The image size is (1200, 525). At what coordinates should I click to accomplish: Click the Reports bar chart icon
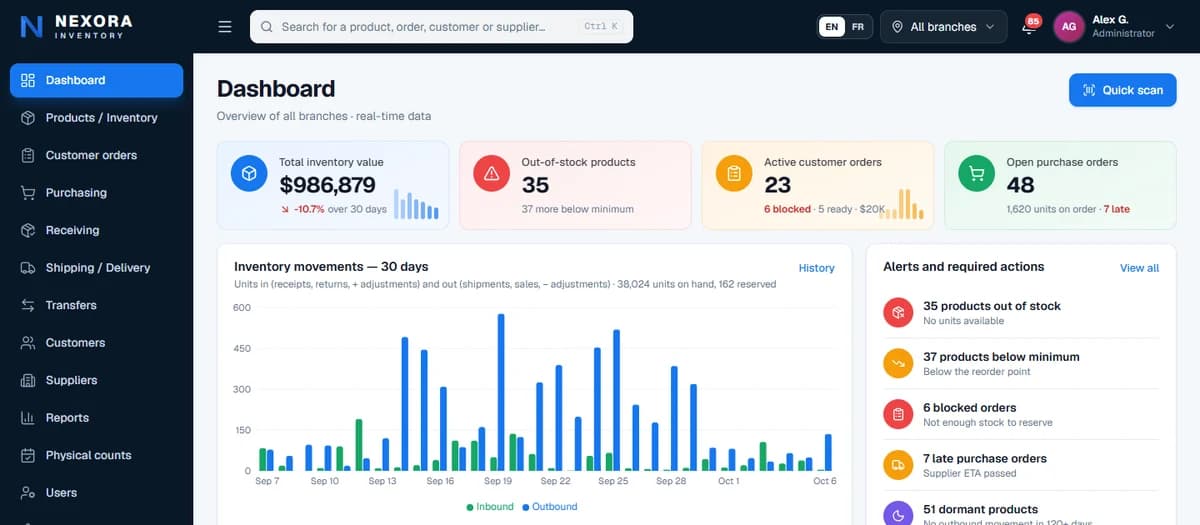tap(28, 418)
